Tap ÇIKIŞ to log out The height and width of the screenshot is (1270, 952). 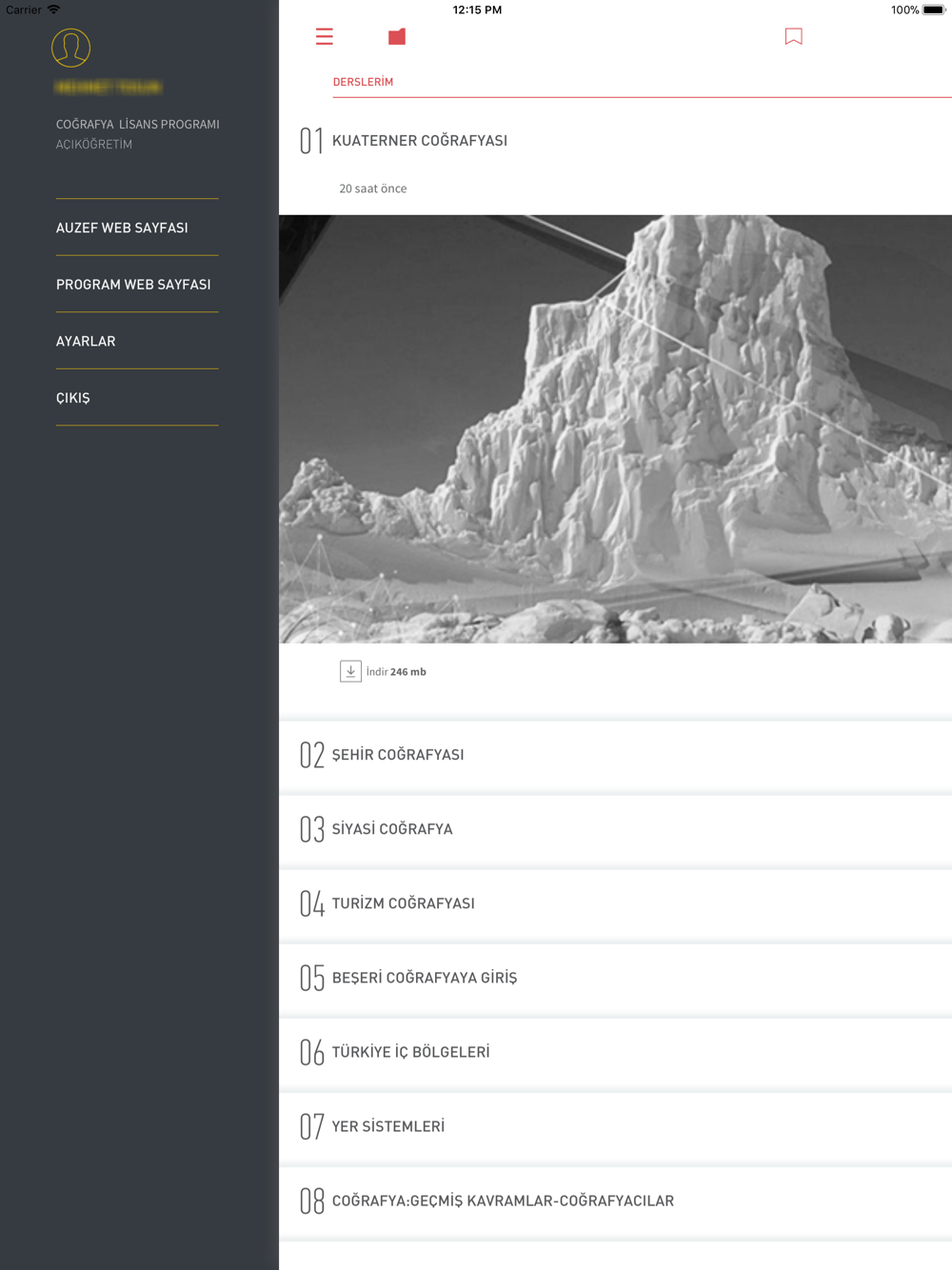[73, 398]
